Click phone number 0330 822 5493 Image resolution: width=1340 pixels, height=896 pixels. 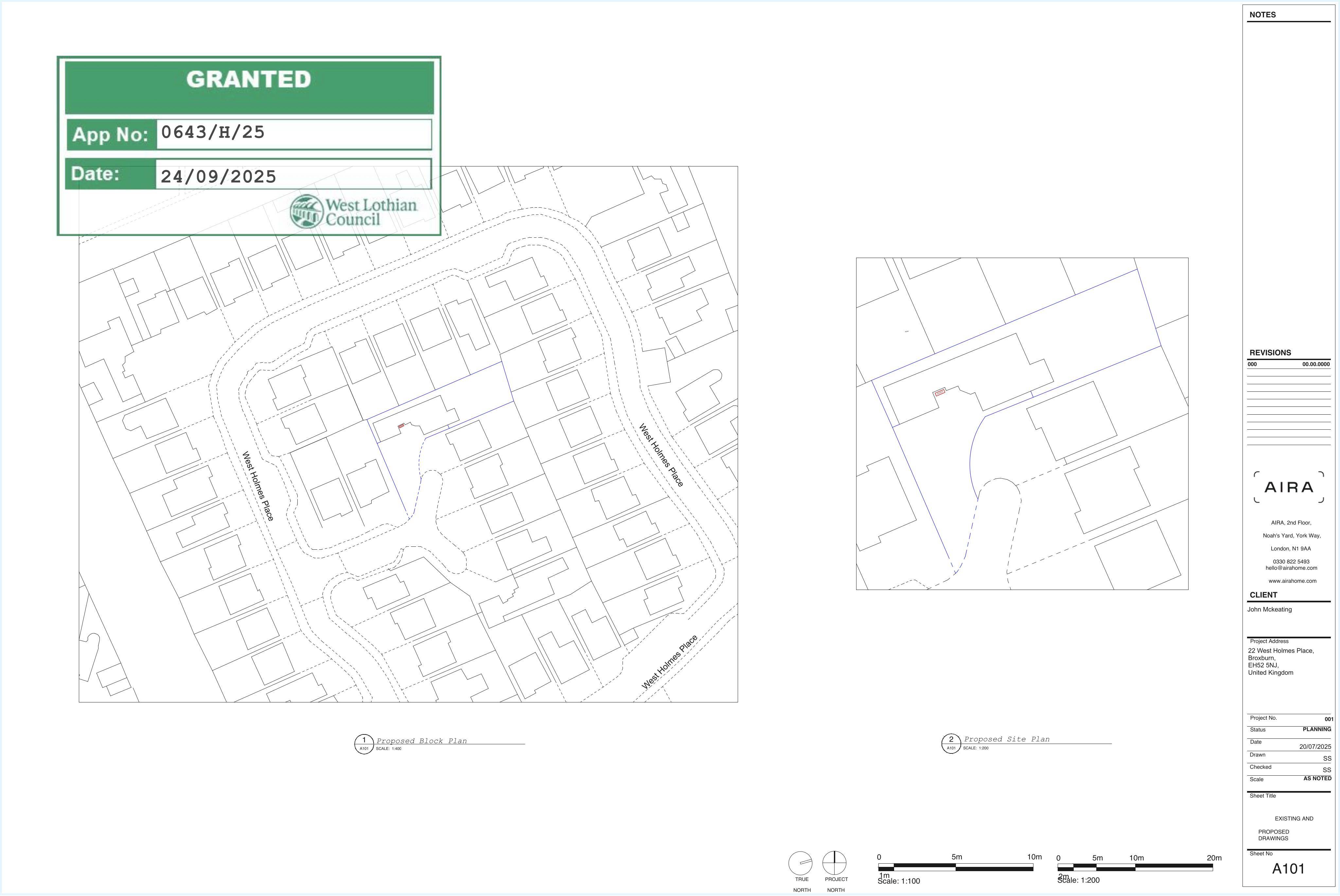point(1291,562)
